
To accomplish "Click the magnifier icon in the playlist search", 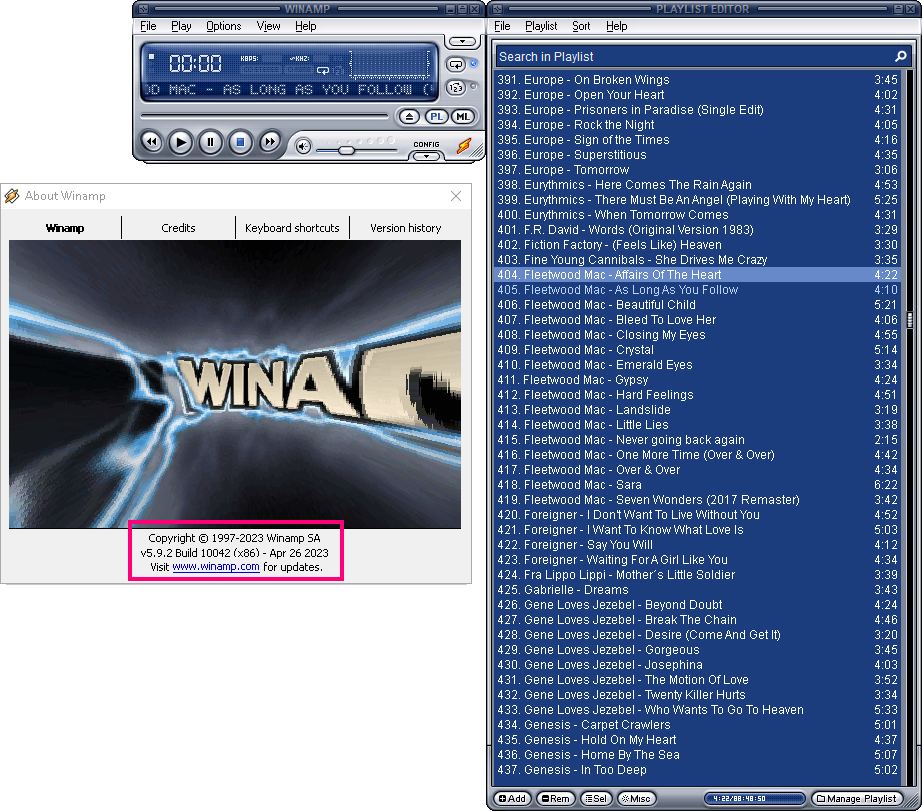I will point(900,56).
